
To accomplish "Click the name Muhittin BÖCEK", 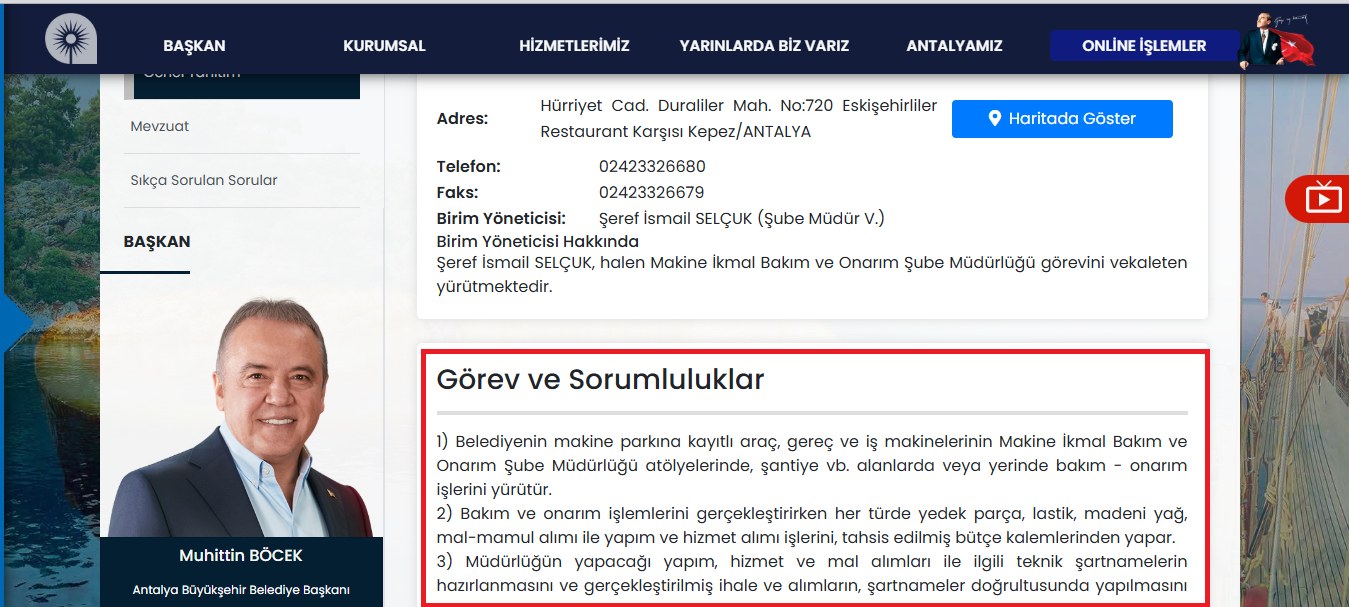I will (240, 555).
